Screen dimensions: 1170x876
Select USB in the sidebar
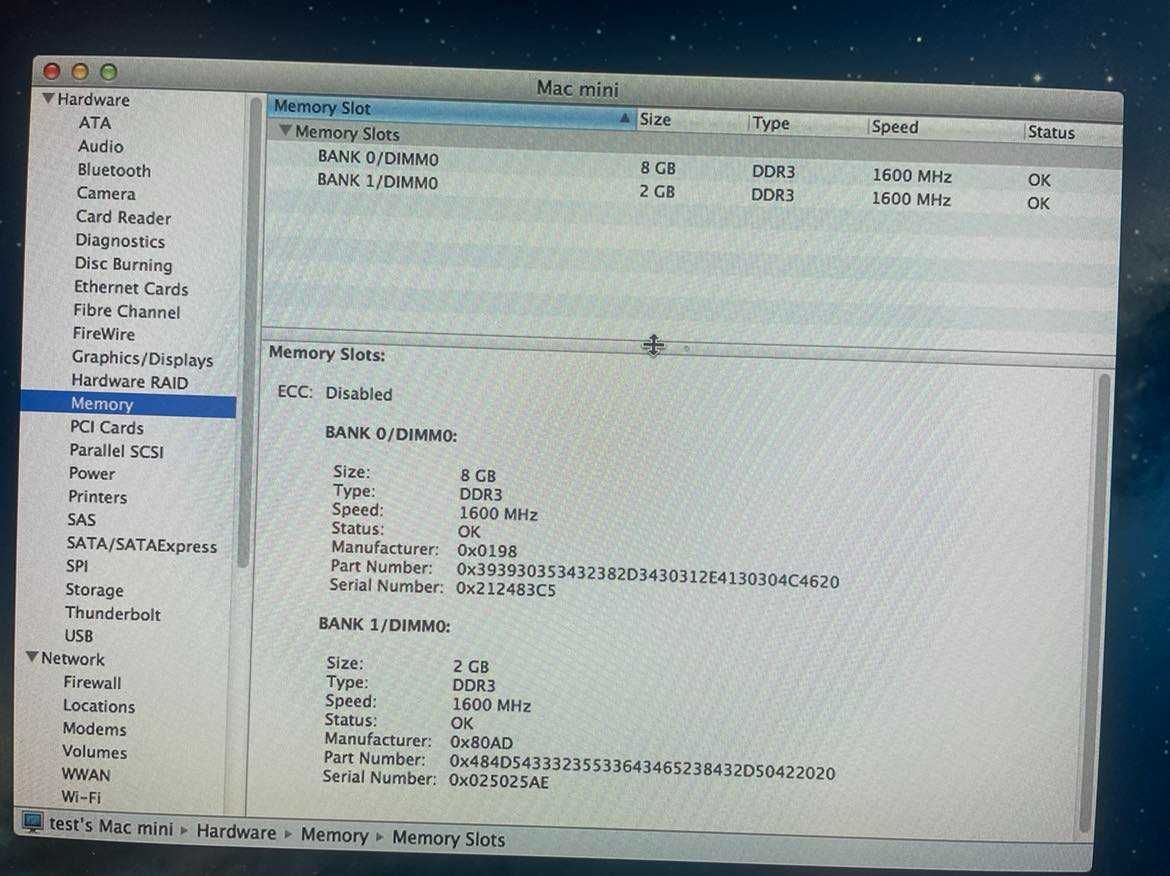click(78, 636)
